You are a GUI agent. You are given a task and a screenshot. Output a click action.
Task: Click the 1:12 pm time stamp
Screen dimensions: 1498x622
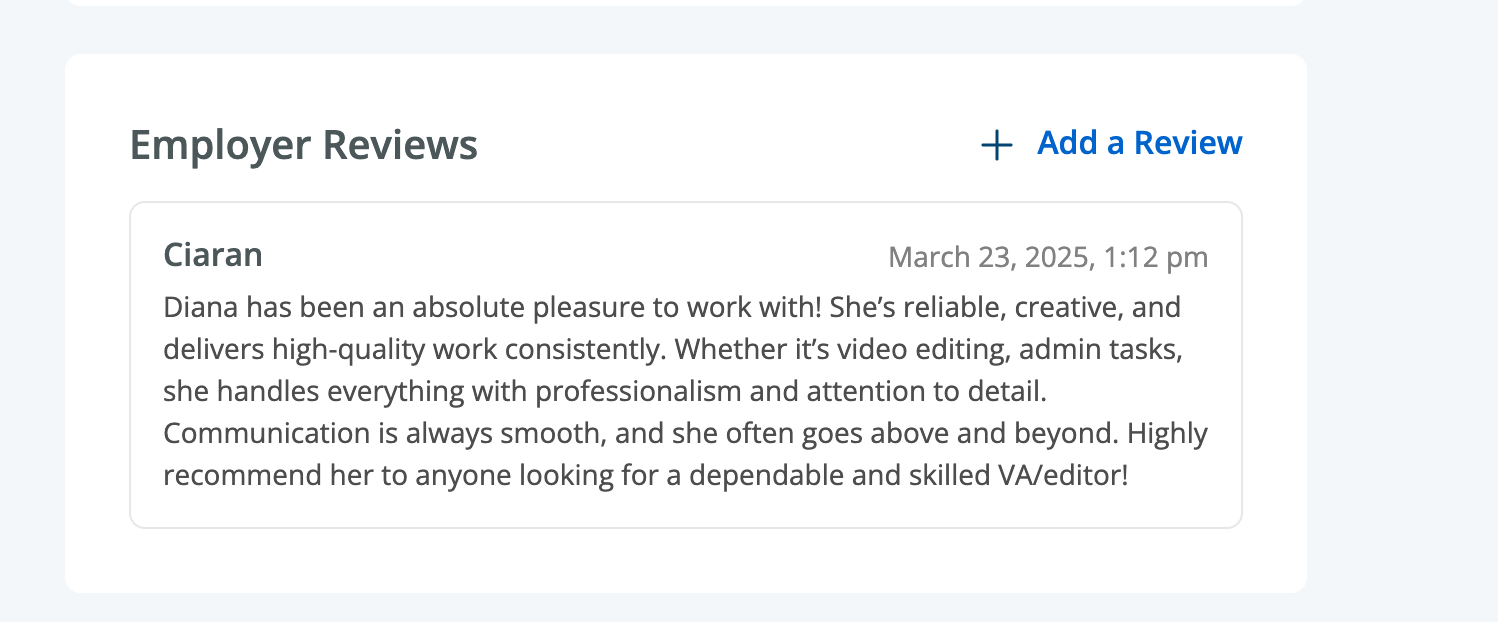tap(1156, 258)
